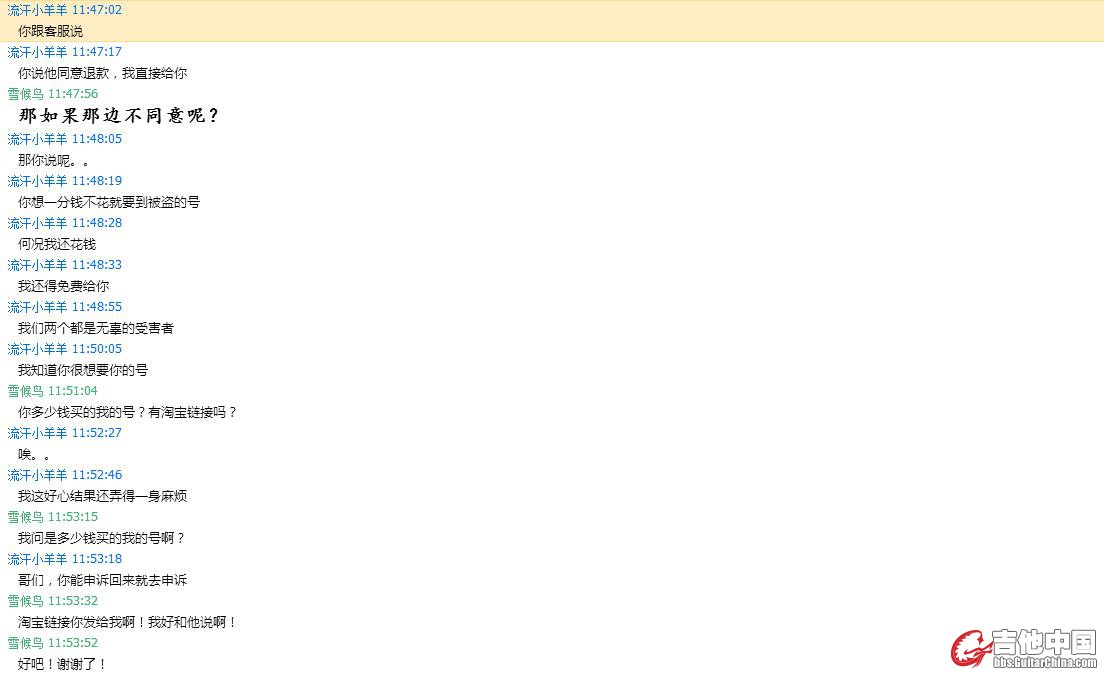Screen dimensions: 1104x678
Task: Select the message "淘宝链接你发给我啊！我好和他说啊！"
Action: pyautogui.click(x=127, y=622)
